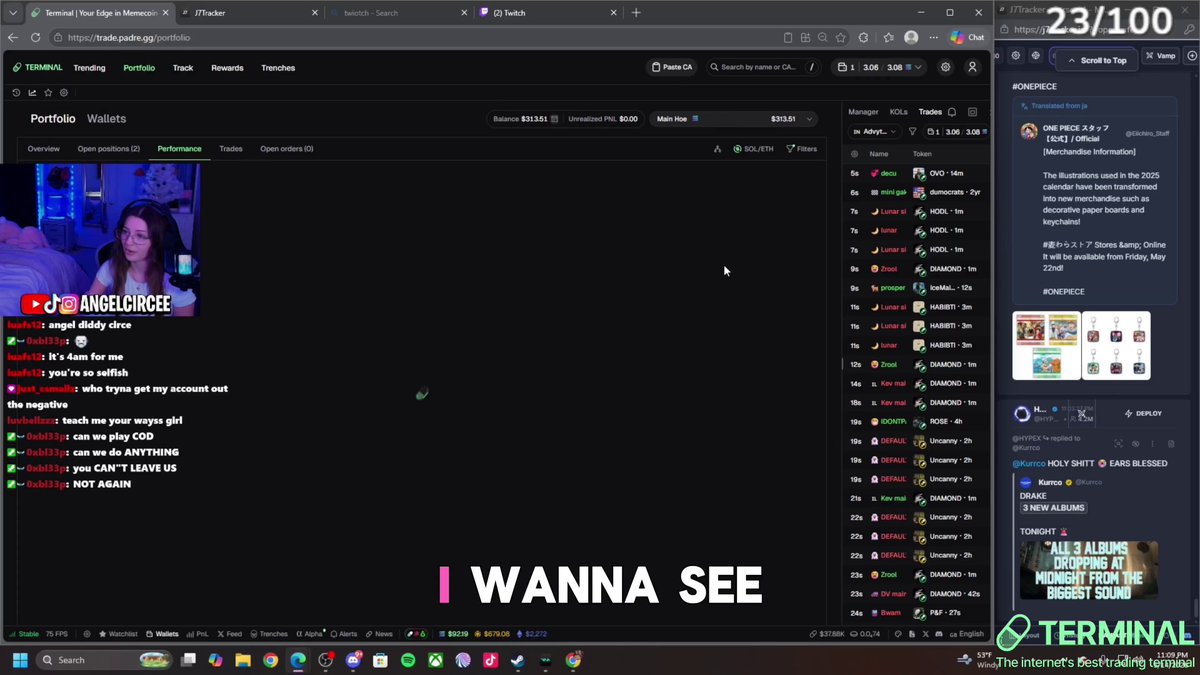Viewport: 1200px width, 675px height.
Task: Switch to Wallets view heading
Action: [106, 118]
